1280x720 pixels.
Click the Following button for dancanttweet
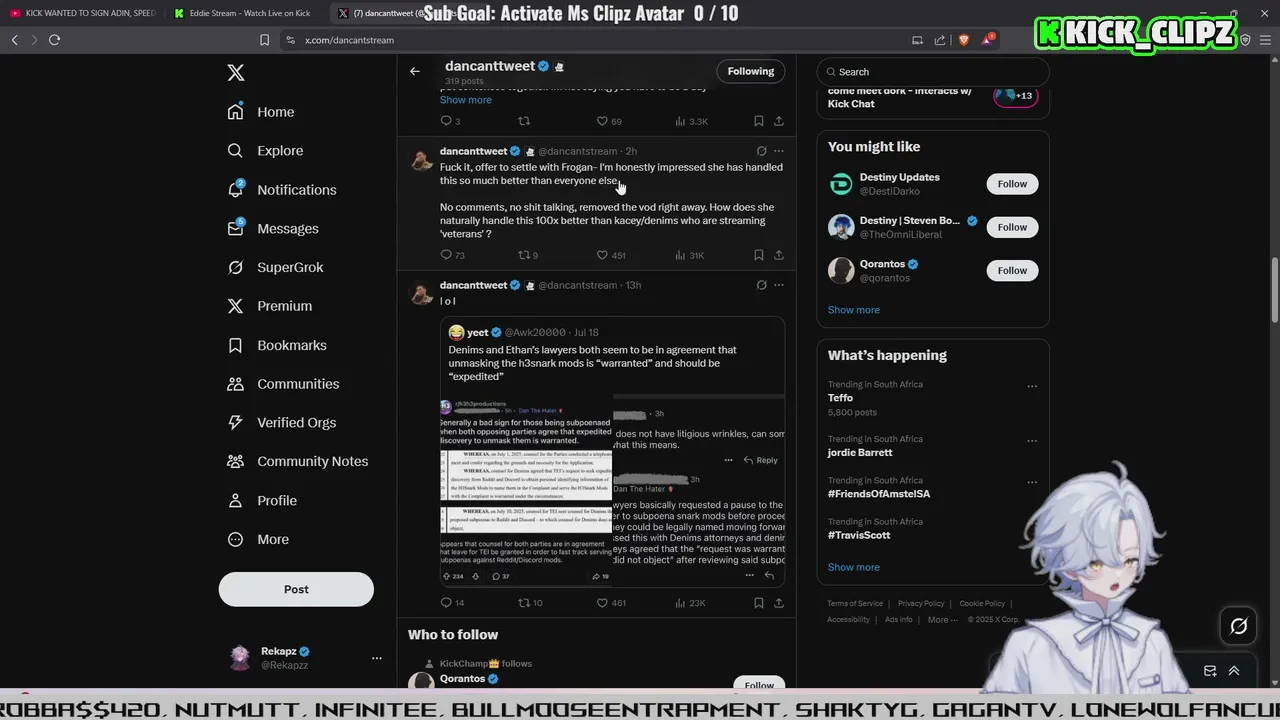coord(751,71)
